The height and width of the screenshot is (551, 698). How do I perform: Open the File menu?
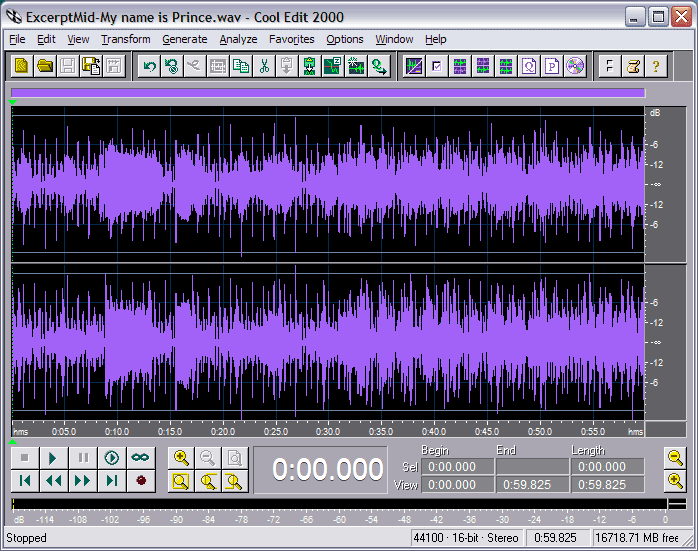[17, 40]
